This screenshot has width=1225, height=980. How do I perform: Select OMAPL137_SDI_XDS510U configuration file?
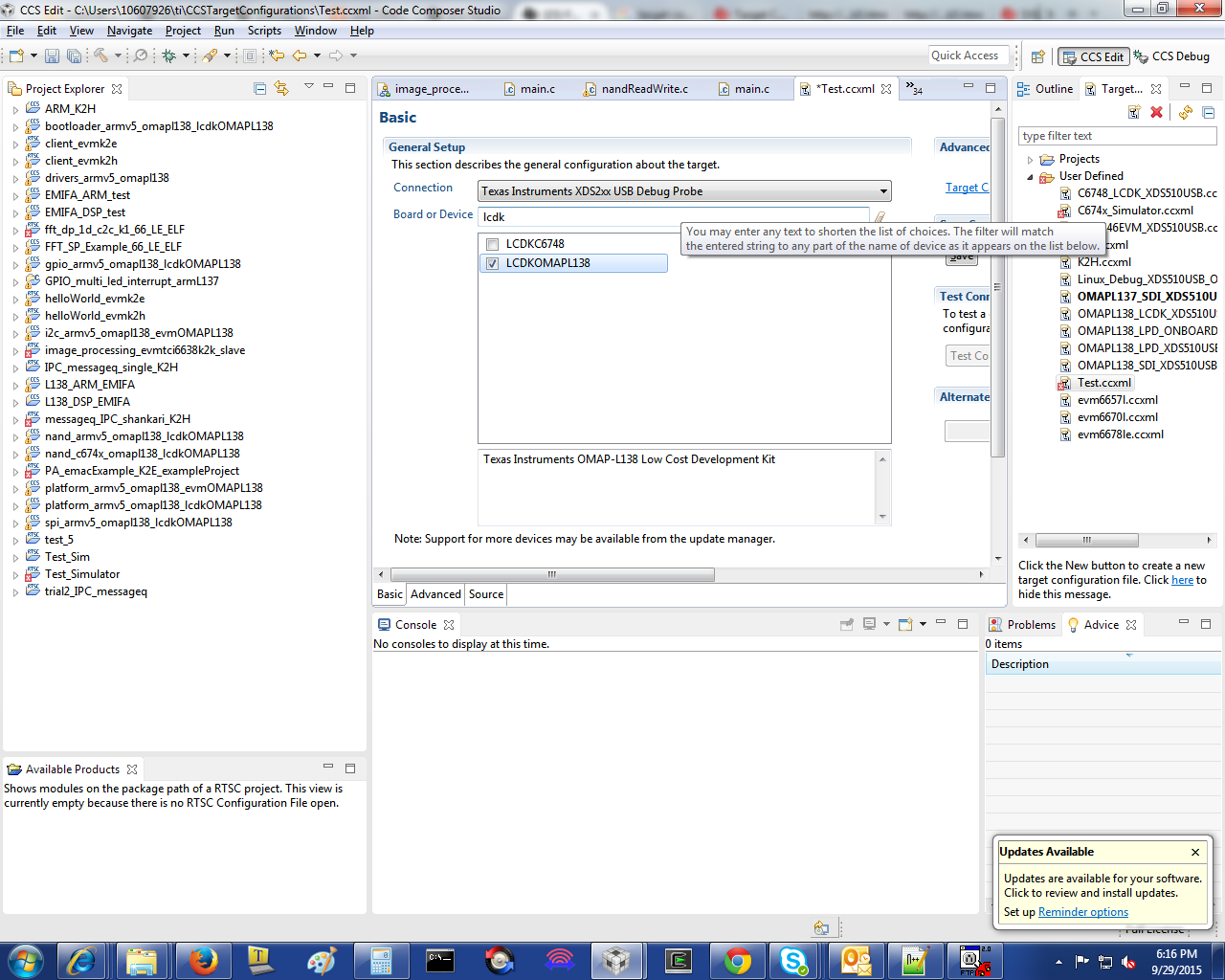pyautogui.click(x=1140, y=297)
